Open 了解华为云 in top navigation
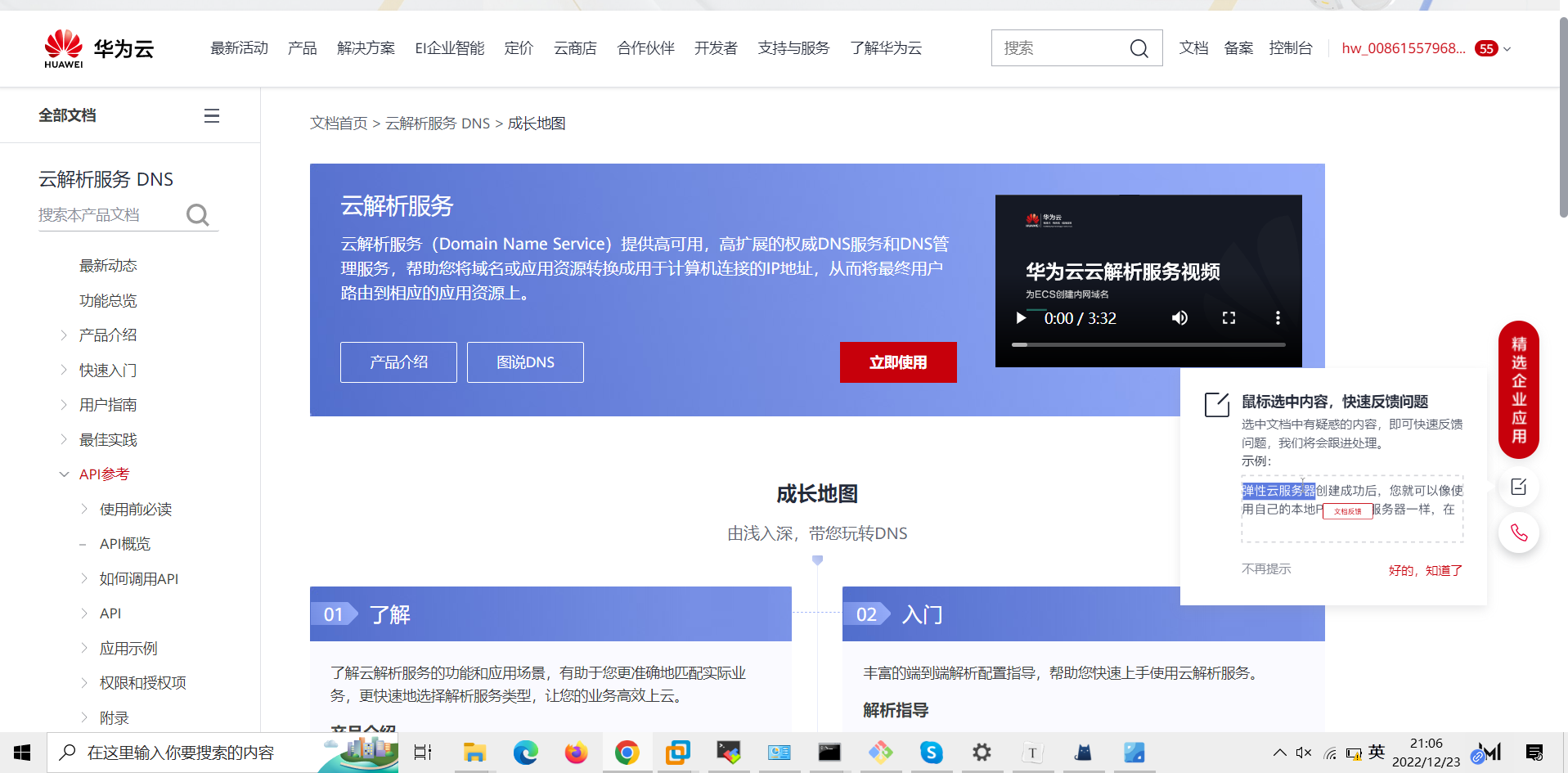1568x773 pixels. (886, 48)
